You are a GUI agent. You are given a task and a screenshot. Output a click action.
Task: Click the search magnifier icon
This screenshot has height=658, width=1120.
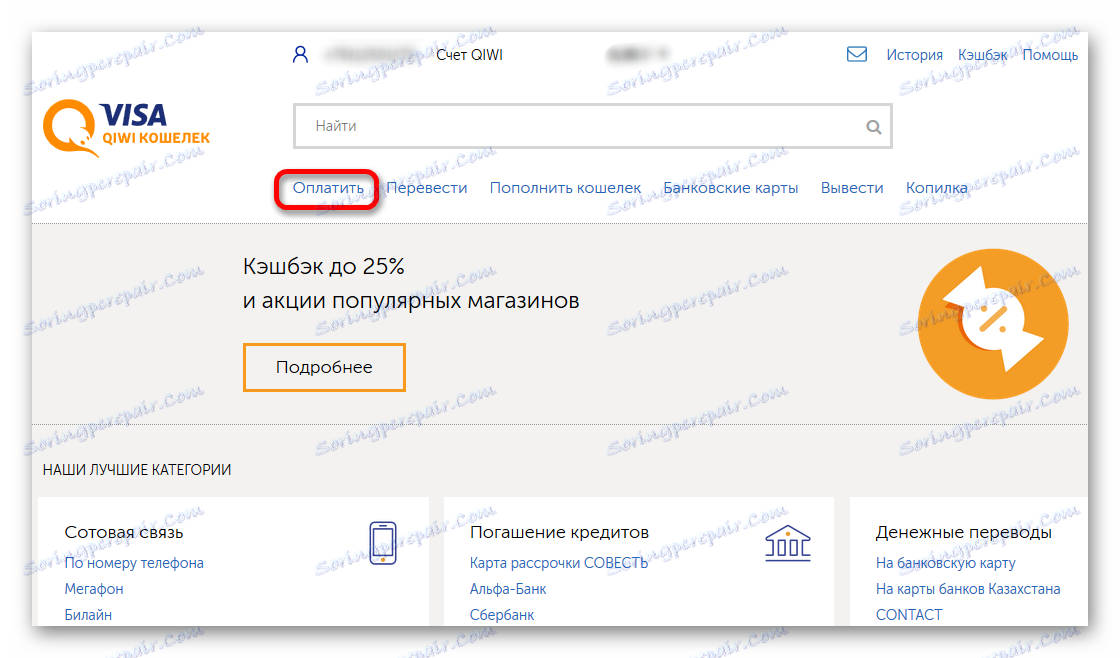(x=873, y=126)
